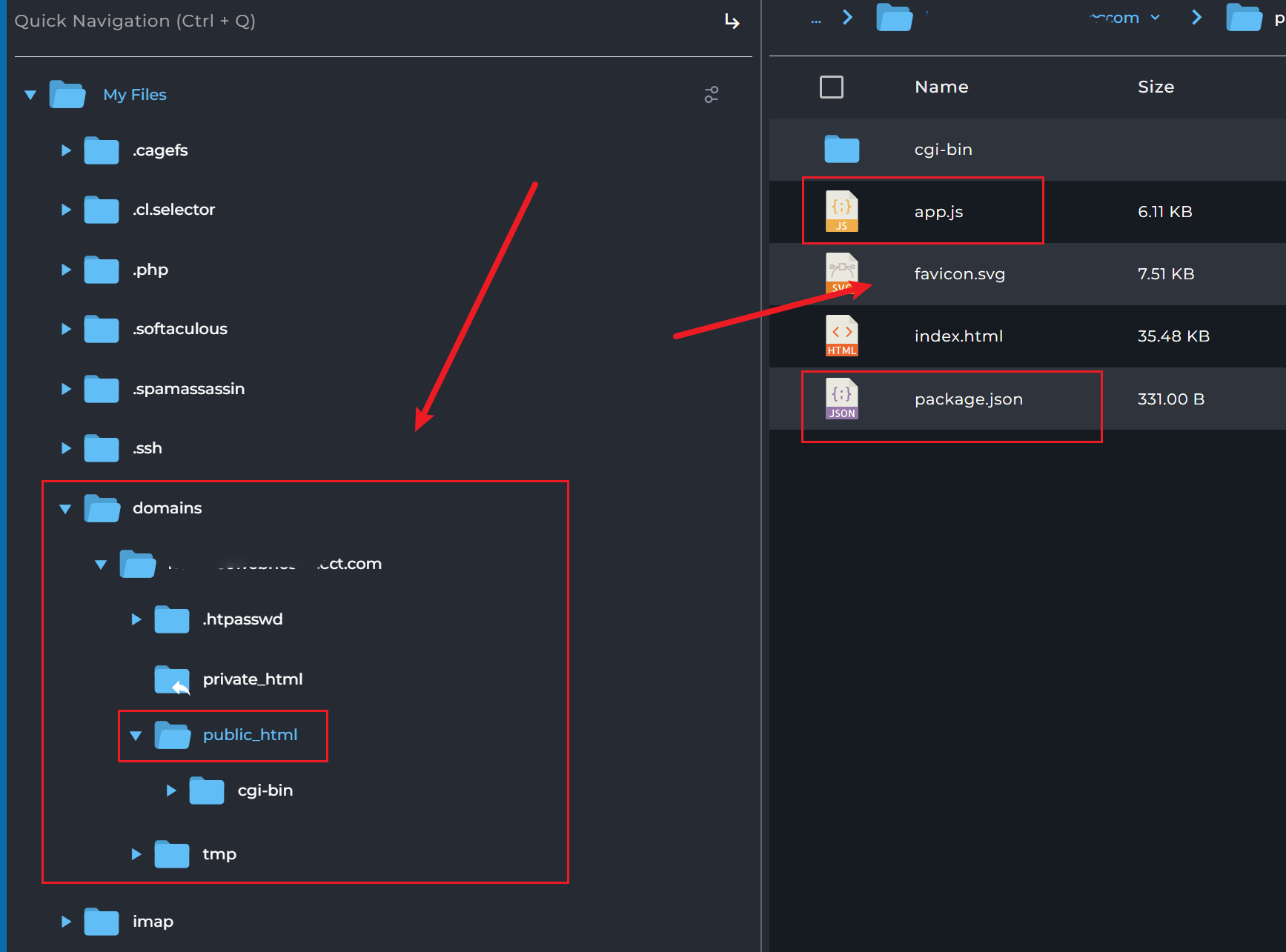This screenshot has width=1286, height=952.
Task: Click the private_html symlink folder icon
Action: (172, 679)
